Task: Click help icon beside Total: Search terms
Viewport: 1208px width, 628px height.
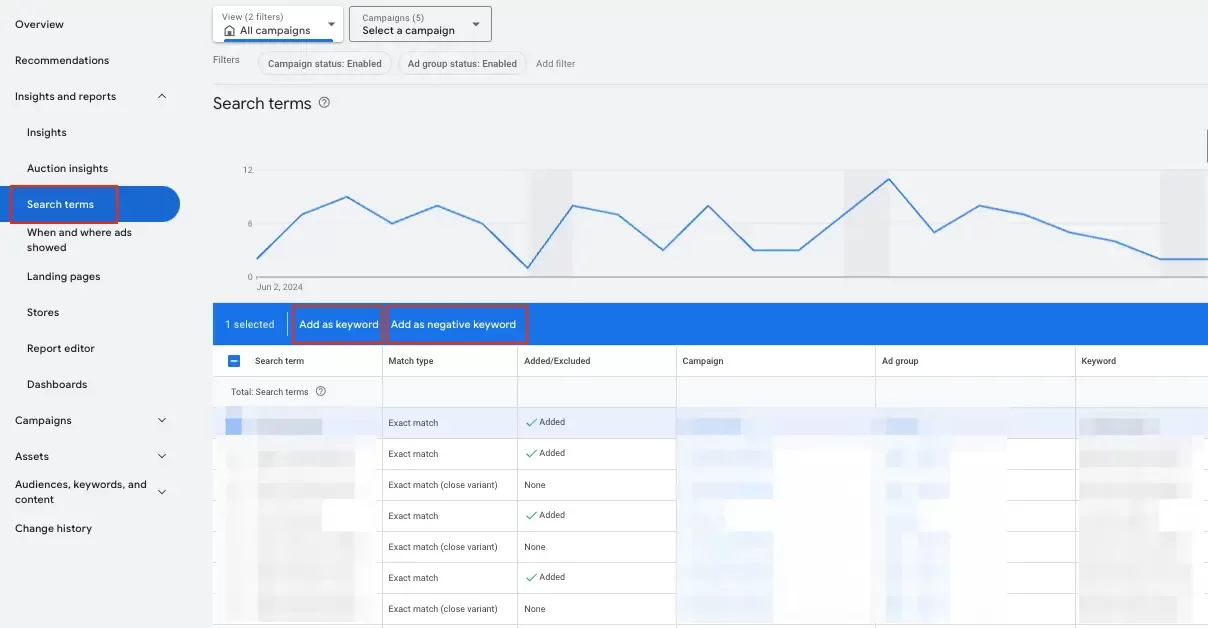Action: pyautogui.click(x=321, y=392)
